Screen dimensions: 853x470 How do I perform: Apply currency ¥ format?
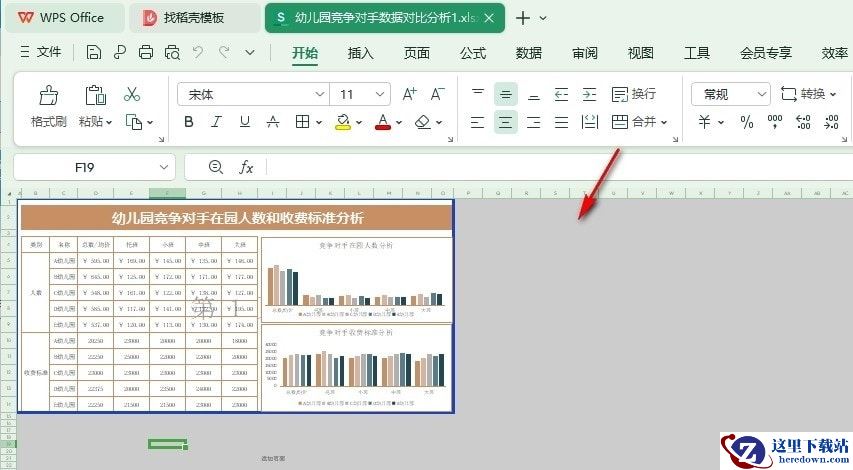tap(704, 122)
